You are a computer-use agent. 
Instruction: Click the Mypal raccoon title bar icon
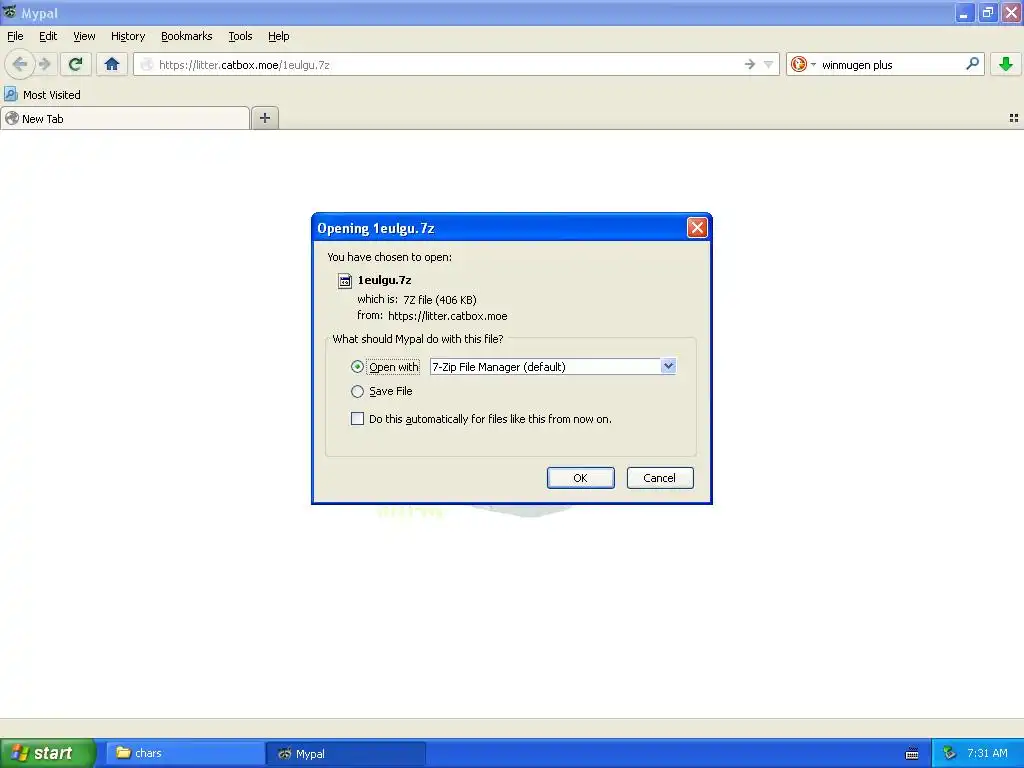click(10, 12)
